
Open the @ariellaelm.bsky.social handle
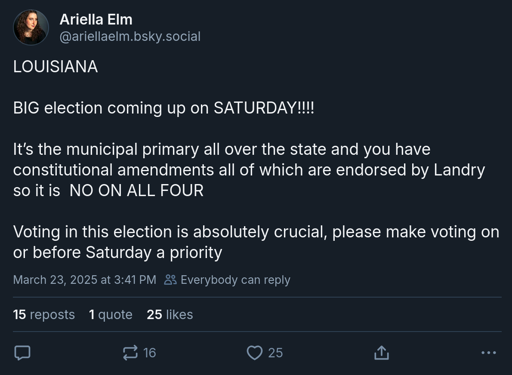point(130,36)
